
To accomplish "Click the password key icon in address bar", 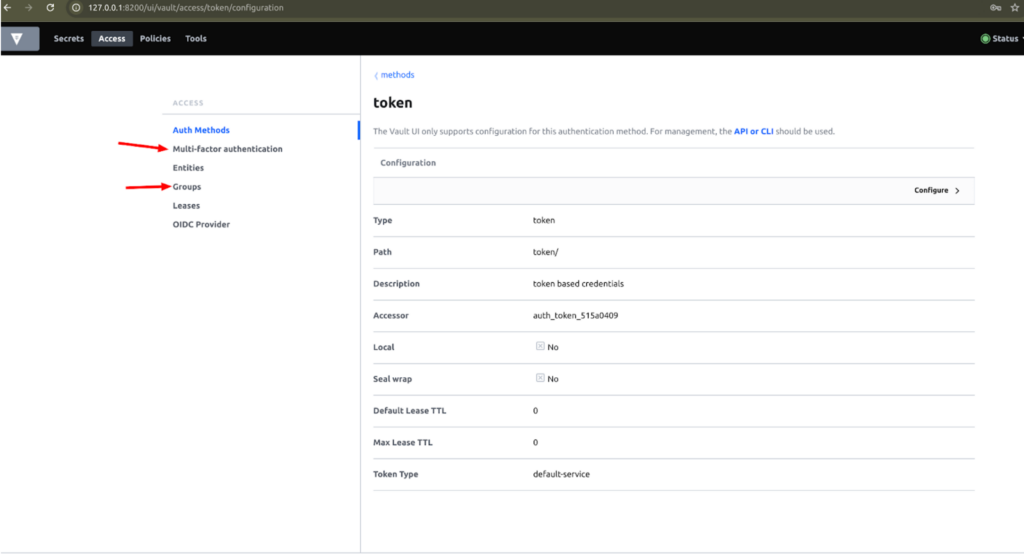I will (x=995, y=8).
